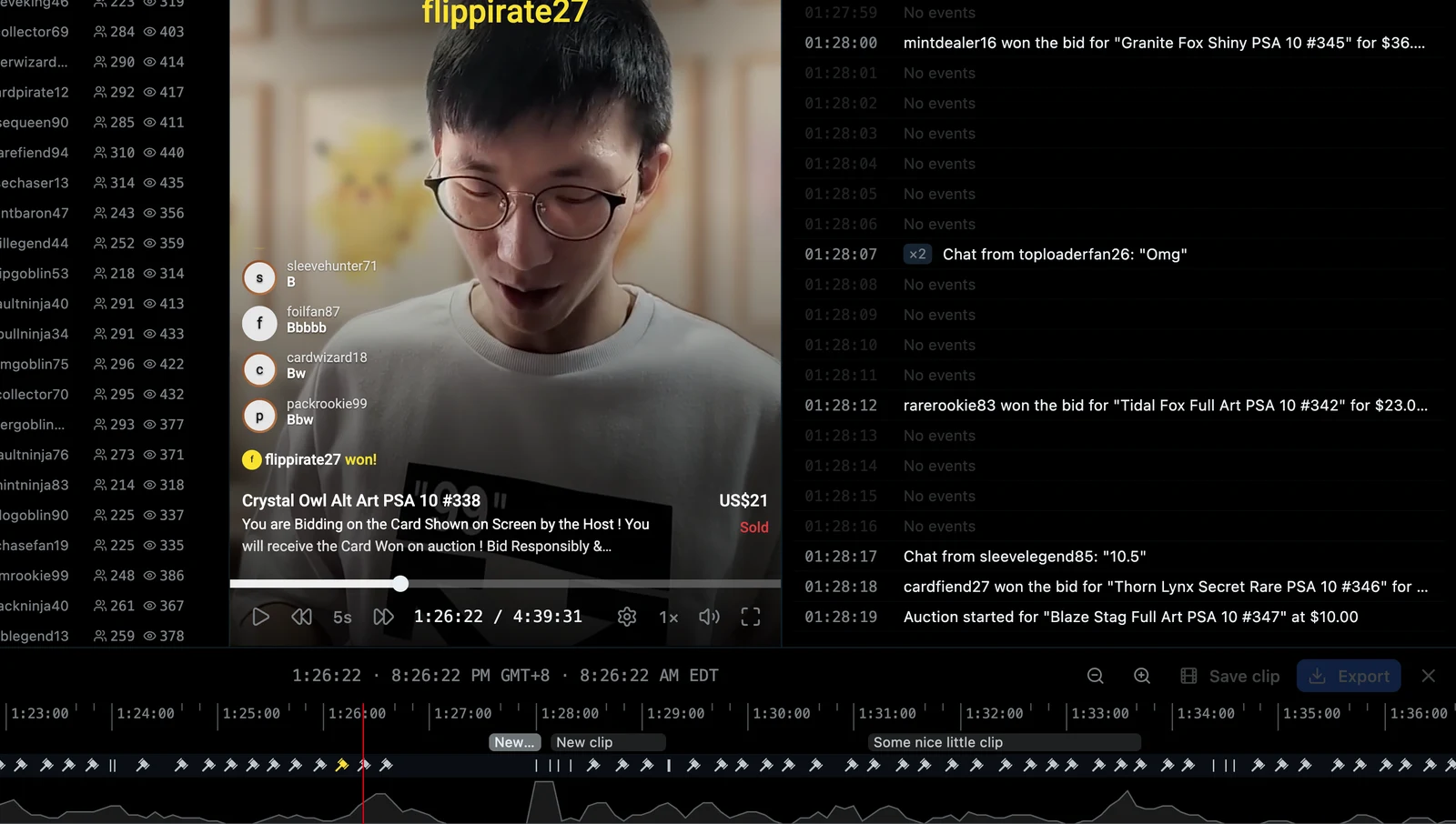
Task: Zoom out the timeline
Action: tap(1096, 676)
